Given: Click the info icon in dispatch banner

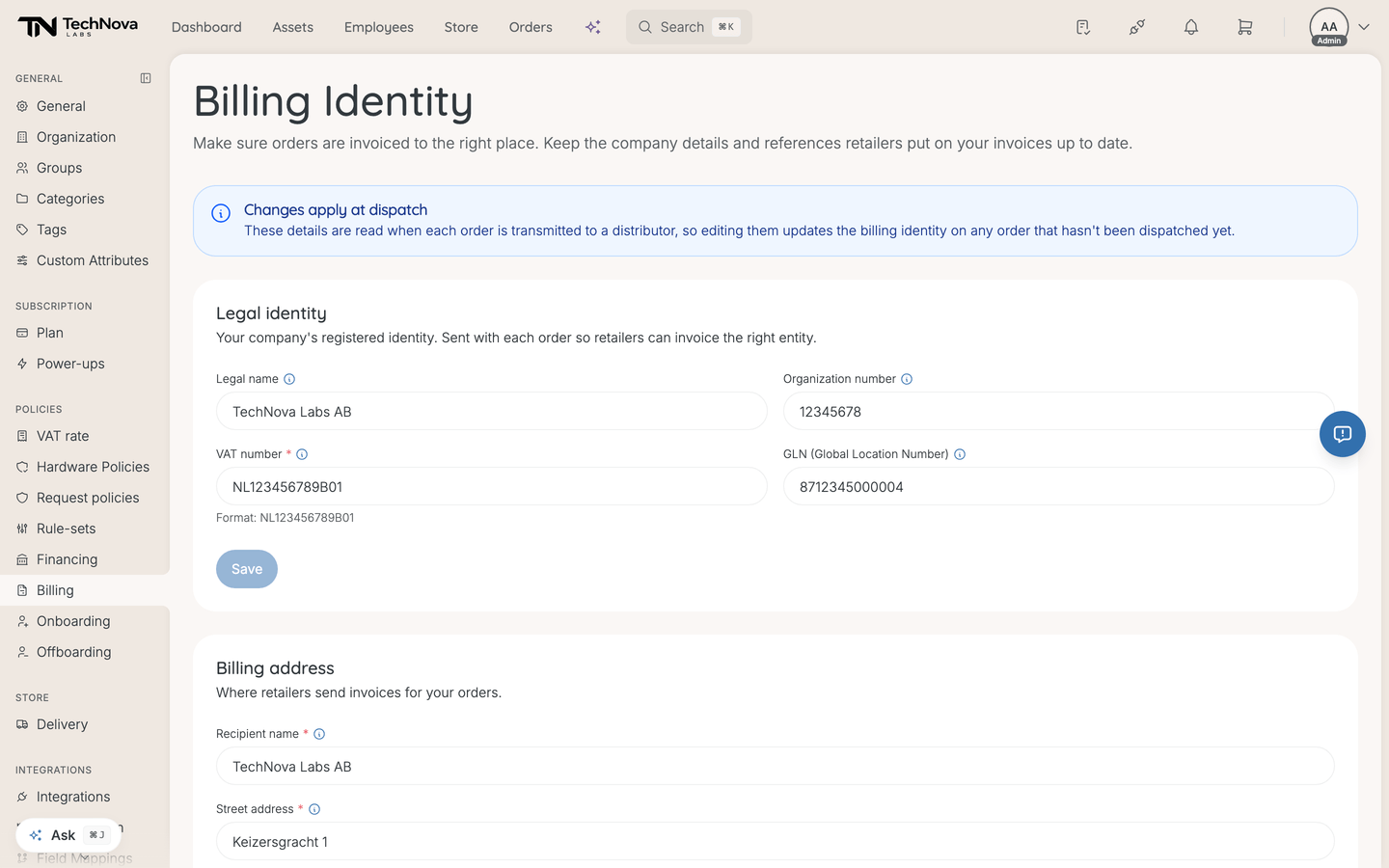Looking at the screenshot, I should pyautogui.click(x=221, y=213).
